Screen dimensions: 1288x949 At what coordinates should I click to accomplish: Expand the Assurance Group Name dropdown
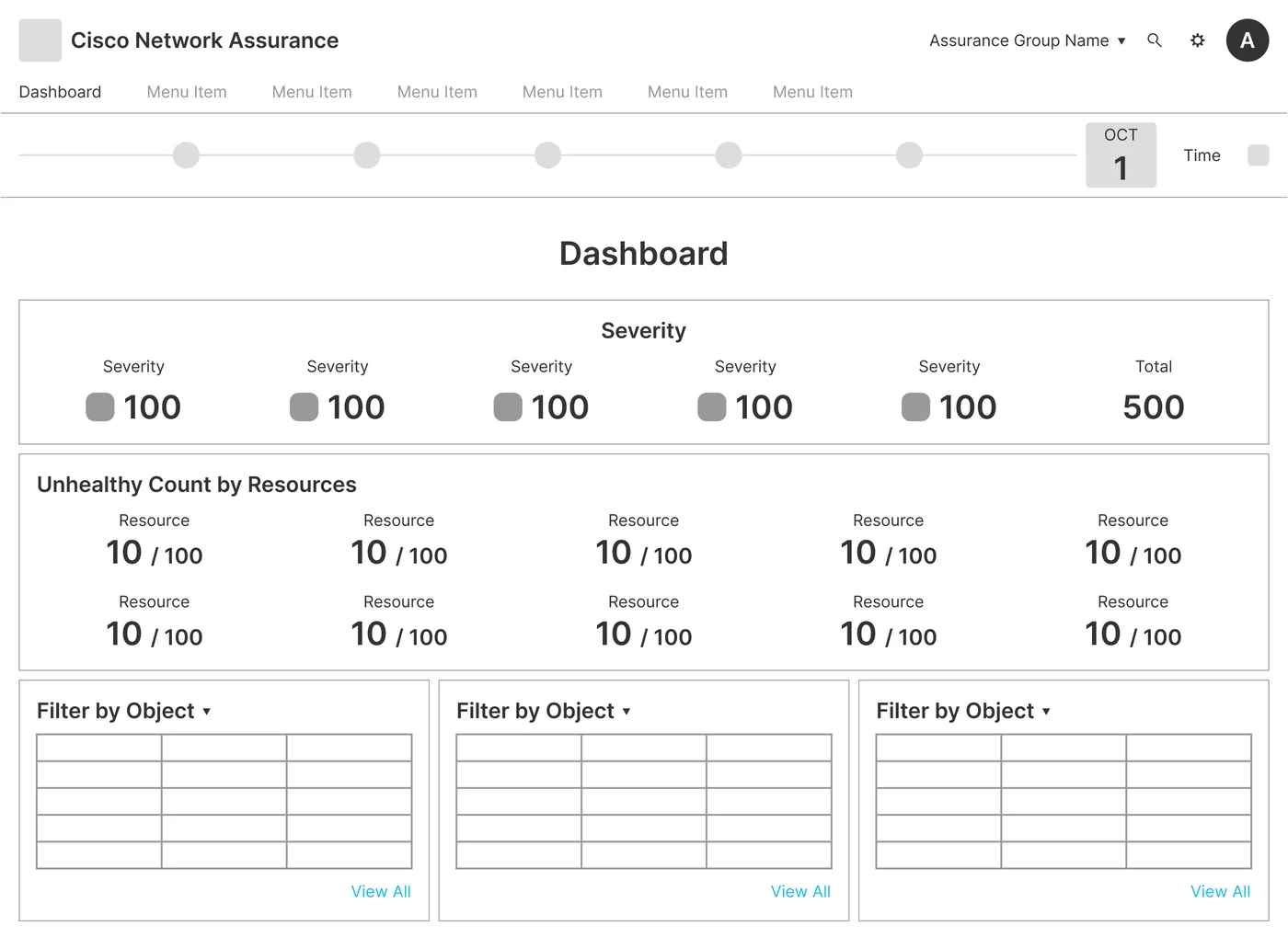point(1027,40)
